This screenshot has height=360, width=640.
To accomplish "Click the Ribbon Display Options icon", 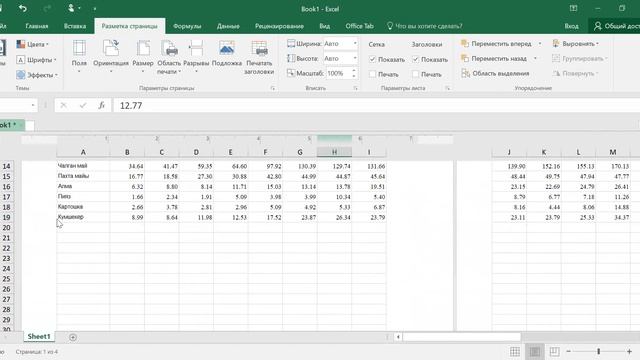I will click(573, 8).
